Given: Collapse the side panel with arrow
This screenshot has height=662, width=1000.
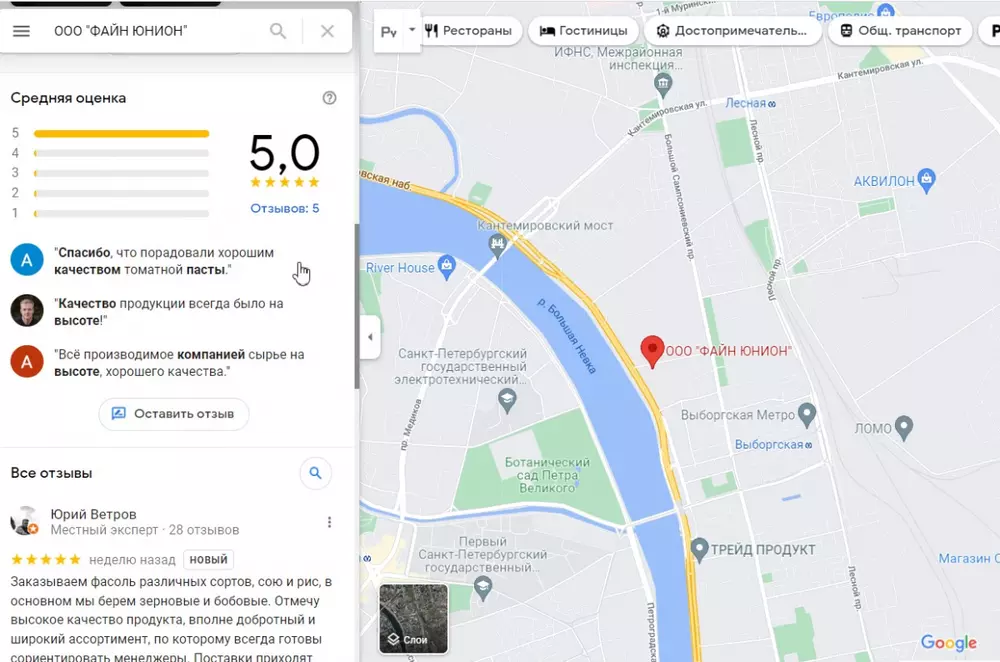Looking at the screenshot, I should pyautogui.click(x=370, y=337).
